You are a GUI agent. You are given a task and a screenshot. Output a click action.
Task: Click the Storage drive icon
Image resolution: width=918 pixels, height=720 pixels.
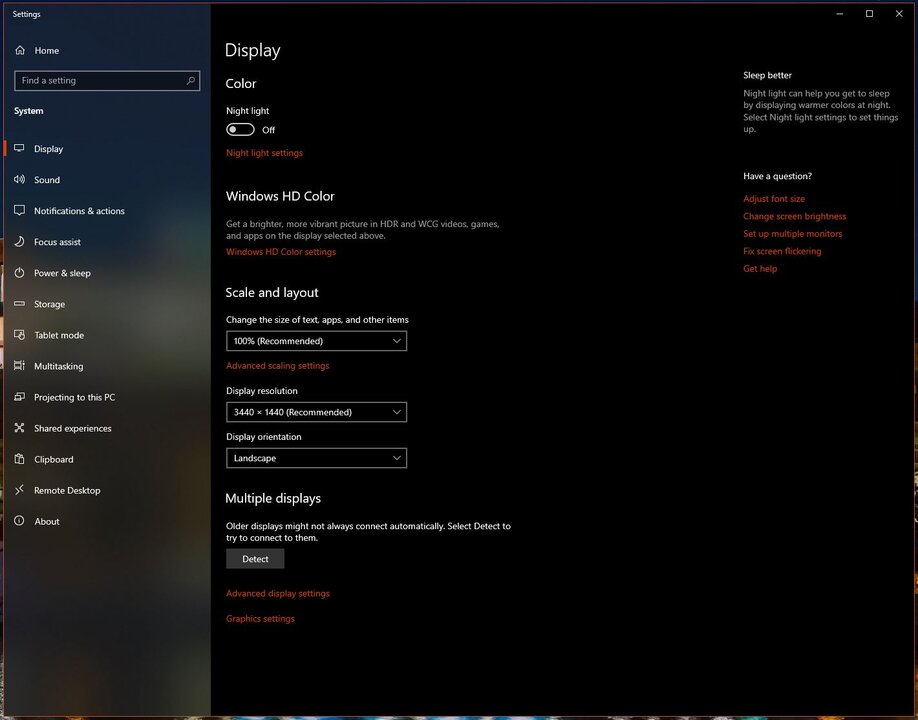19,304
